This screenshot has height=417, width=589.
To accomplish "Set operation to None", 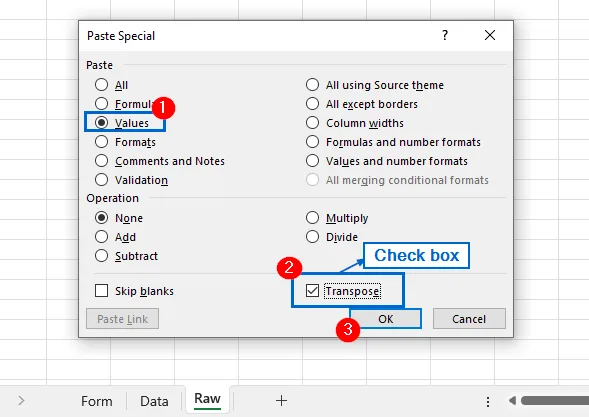I will click(101, 218).
